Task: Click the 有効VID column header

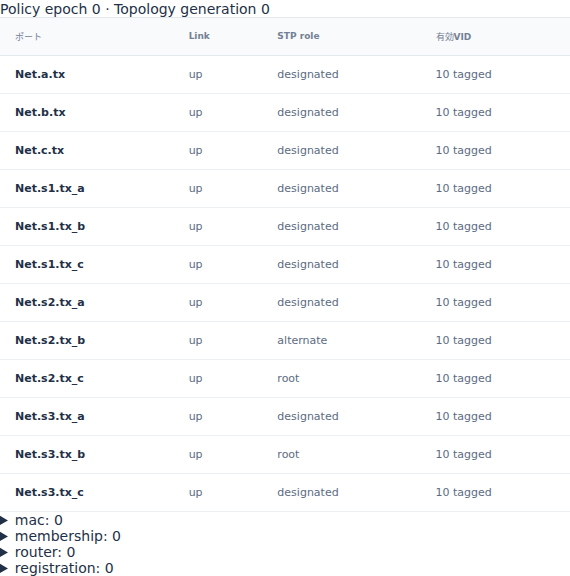Action: pyautogui.click(x=453, y=36)
